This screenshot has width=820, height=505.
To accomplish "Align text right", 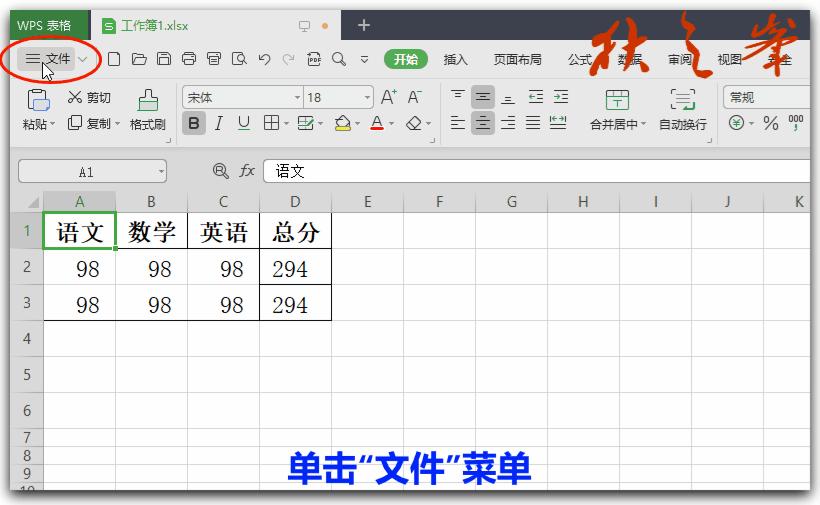I will click(x=508, y=123).
